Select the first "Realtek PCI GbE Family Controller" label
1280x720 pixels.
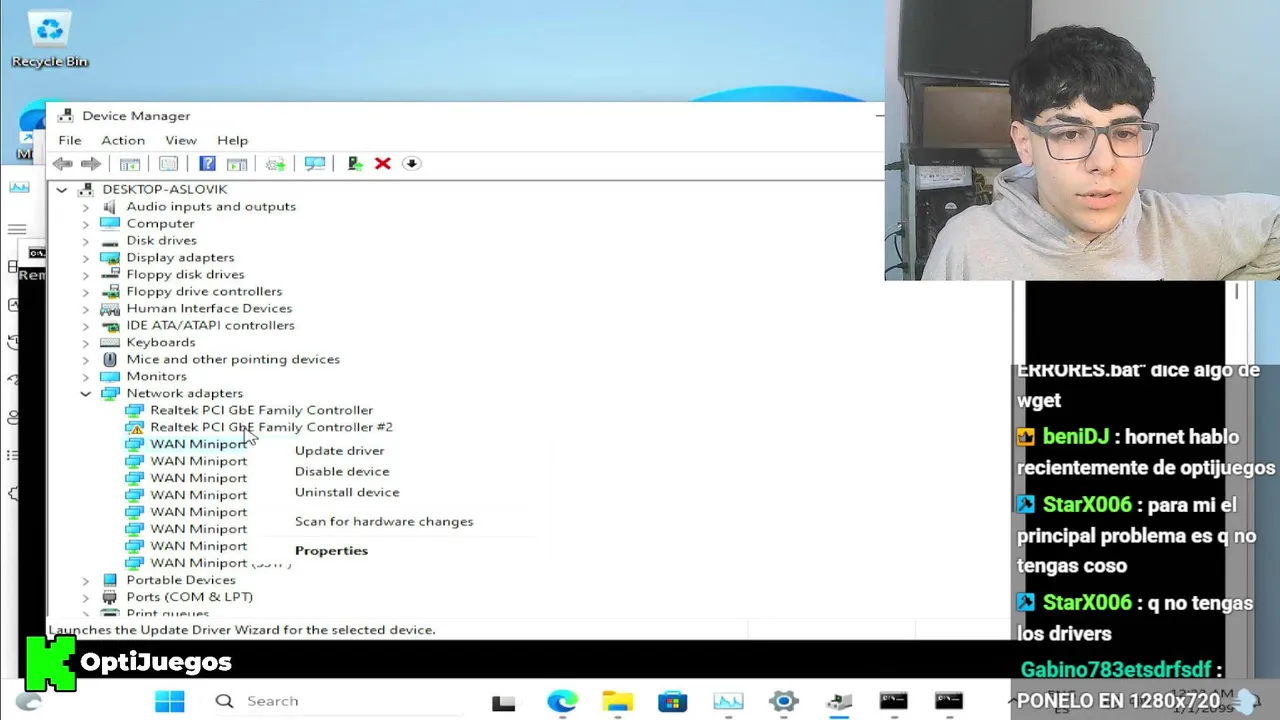coord(261,410)
